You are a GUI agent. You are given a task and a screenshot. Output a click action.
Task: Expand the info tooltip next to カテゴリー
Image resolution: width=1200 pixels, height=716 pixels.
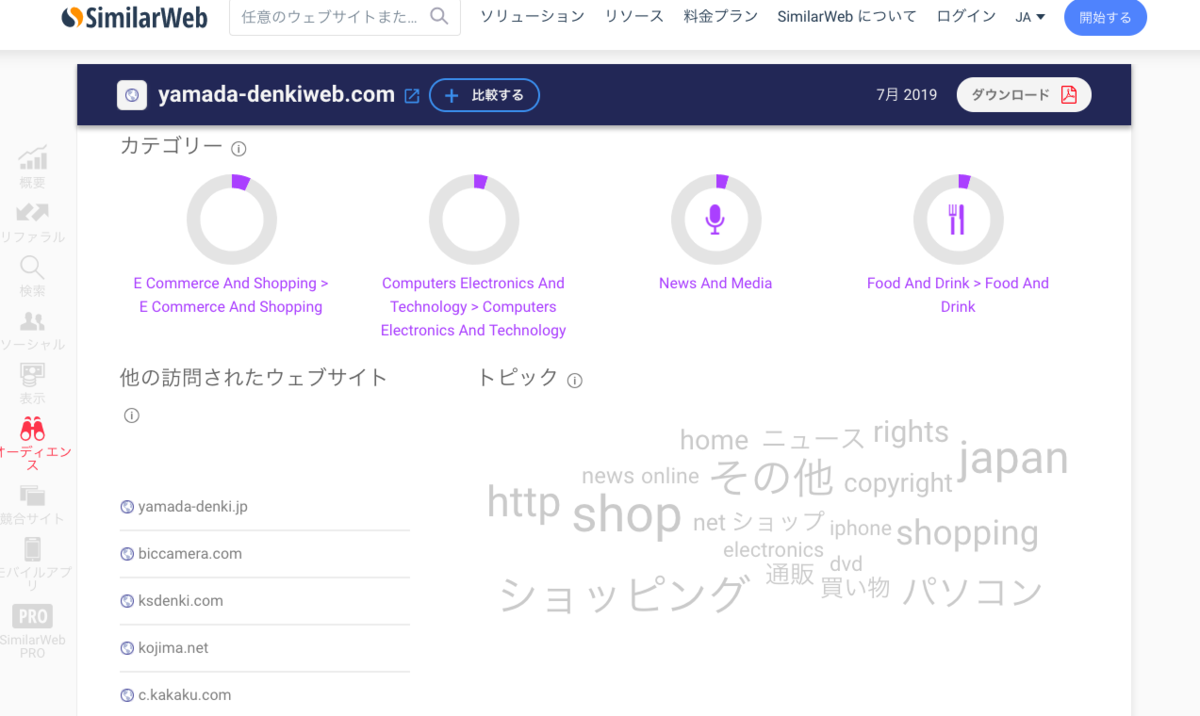click(x=238, y=148)
